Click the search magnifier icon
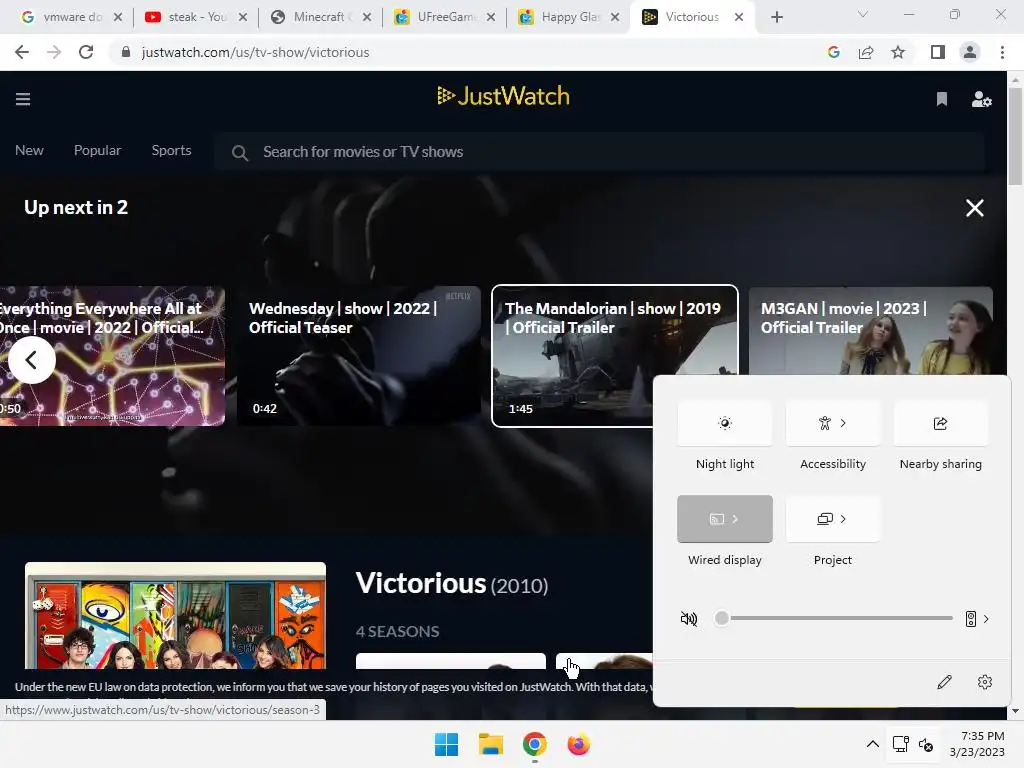 [x=240, y=153]
